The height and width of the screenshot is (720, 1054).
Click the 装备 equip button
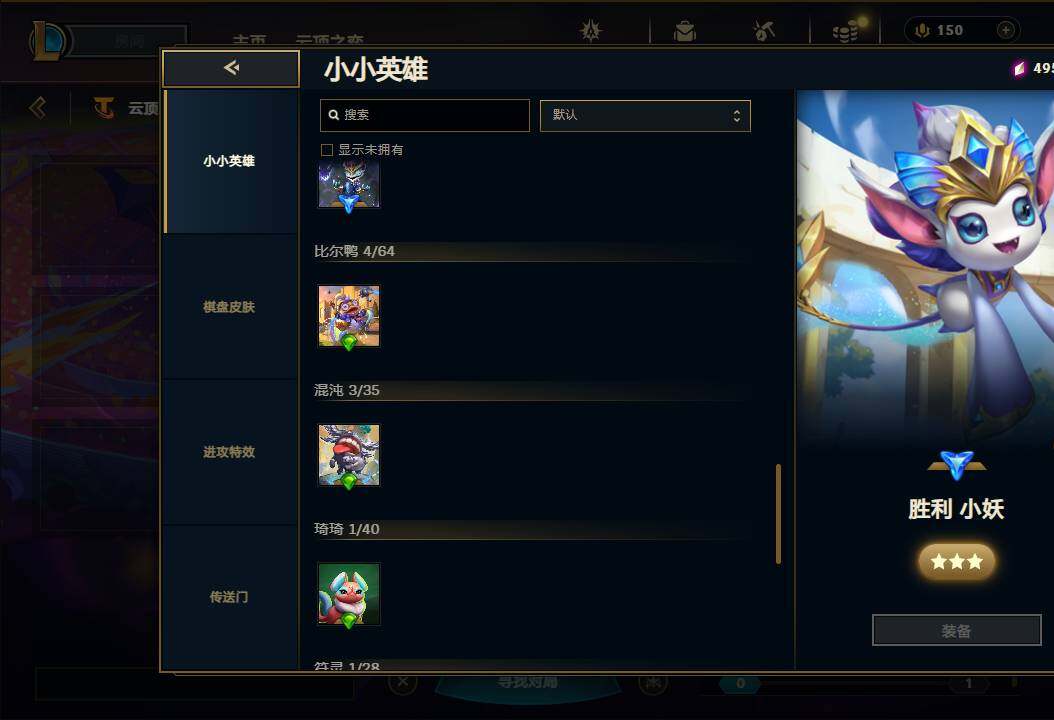pyautogui.click(x=956, y=631)
